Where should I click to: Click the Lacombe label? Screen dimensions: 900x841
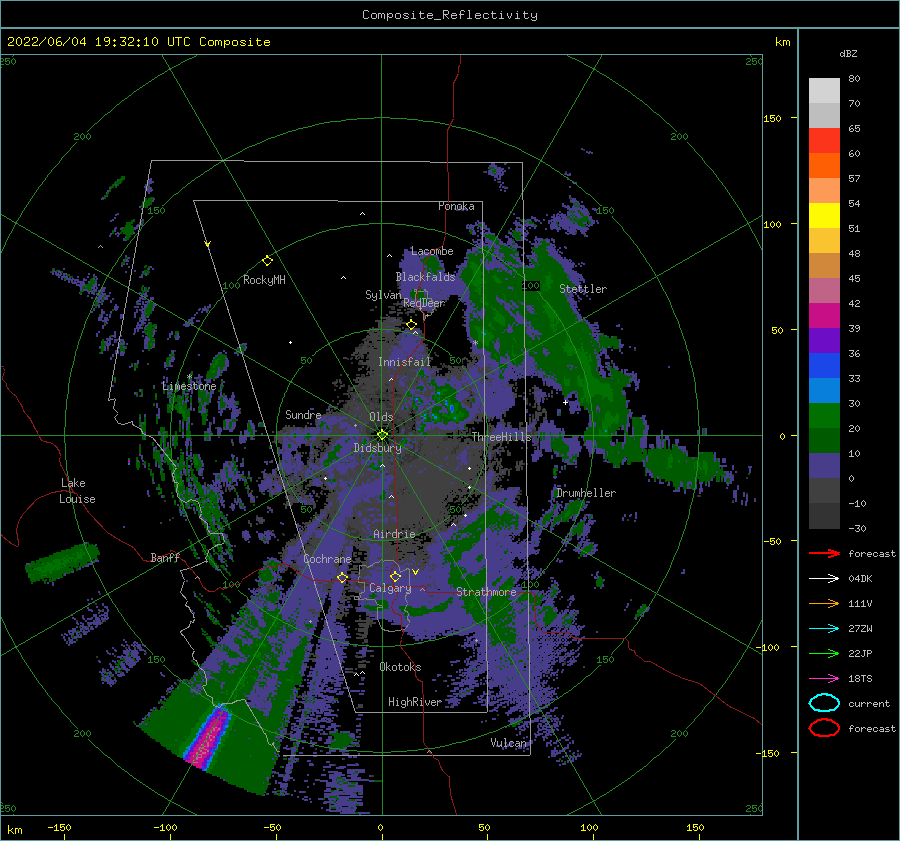432,251
